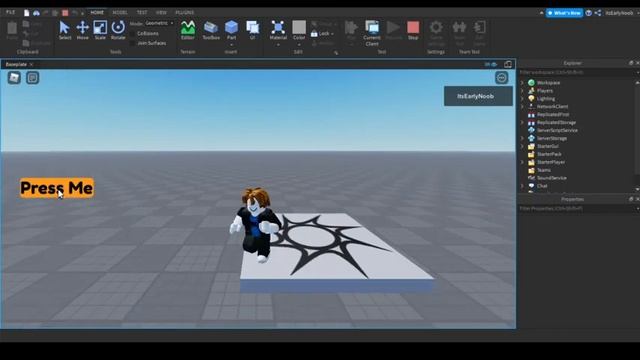Expand the StarterGui tree node
The image size is (640, 360).
[x=522, y=146]
